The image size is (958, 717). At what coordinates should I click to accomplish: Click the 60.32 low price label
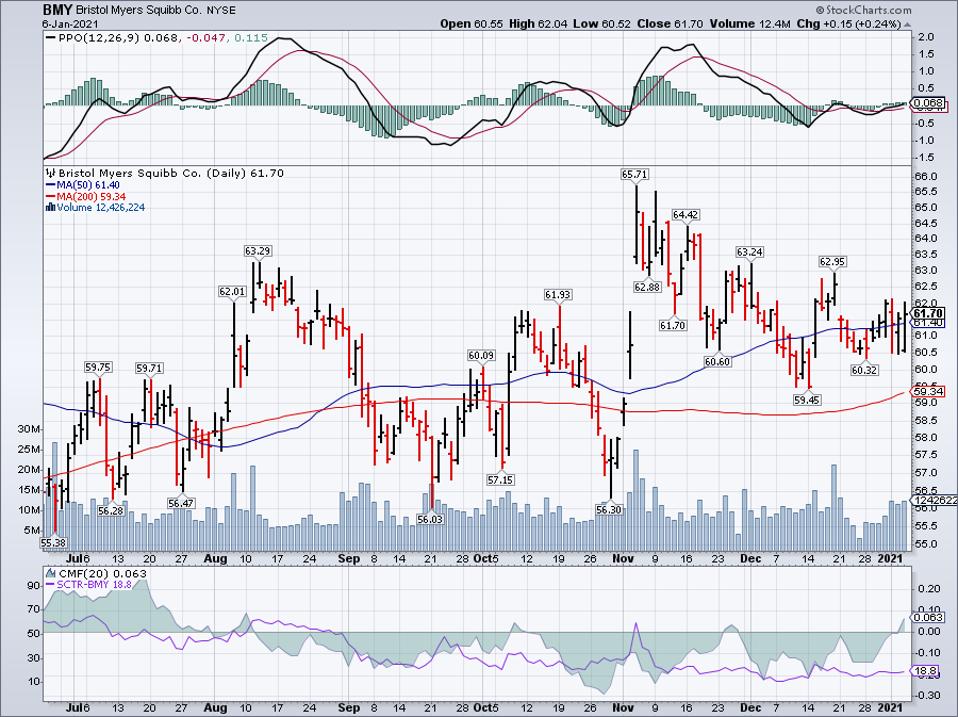(x=864, y=370)
